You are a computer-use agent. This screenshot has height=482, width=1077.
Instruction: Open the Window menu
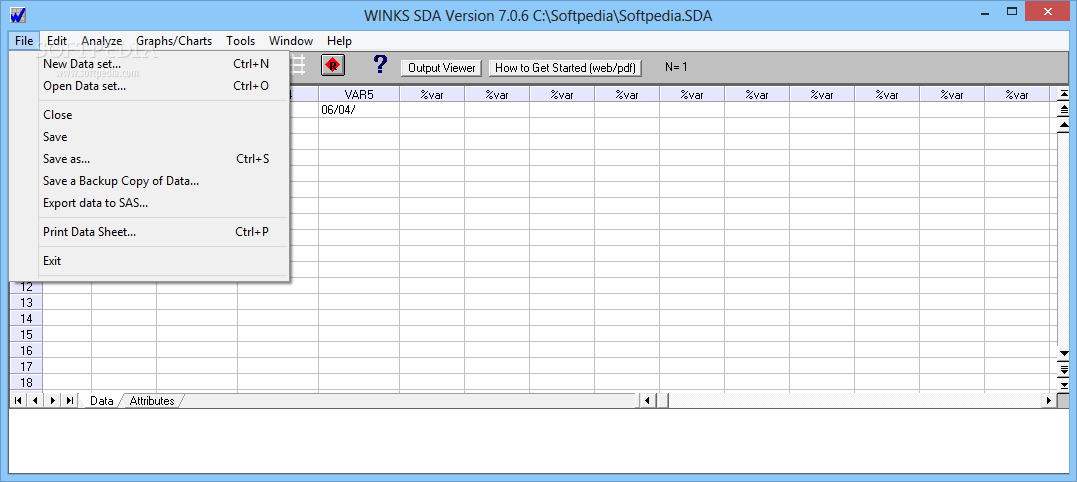[291, 41]
